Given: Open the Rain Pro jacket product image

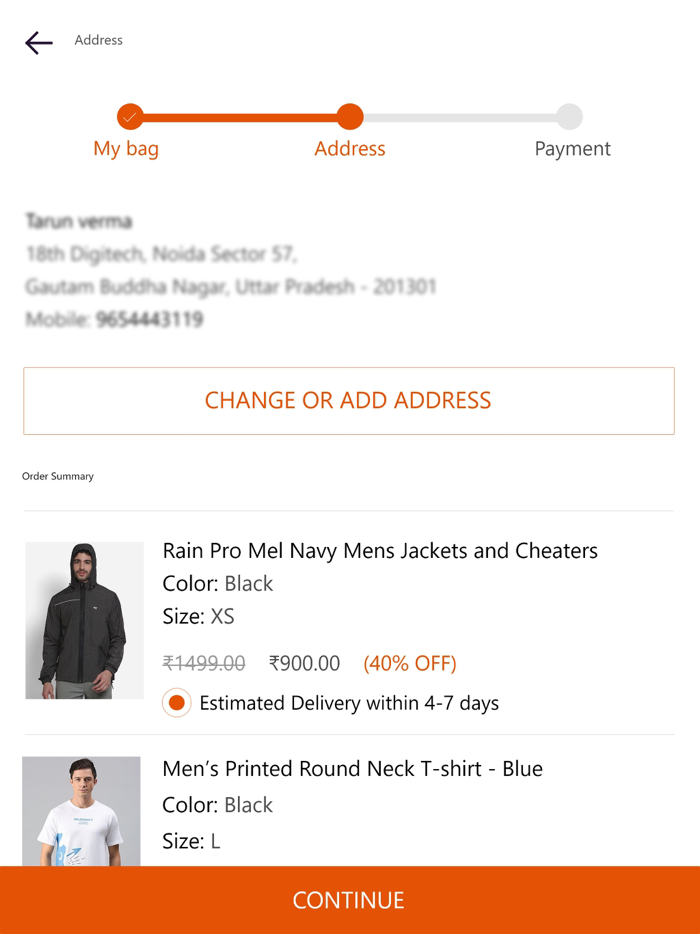Looking at the screenshot, I should 84,619.
